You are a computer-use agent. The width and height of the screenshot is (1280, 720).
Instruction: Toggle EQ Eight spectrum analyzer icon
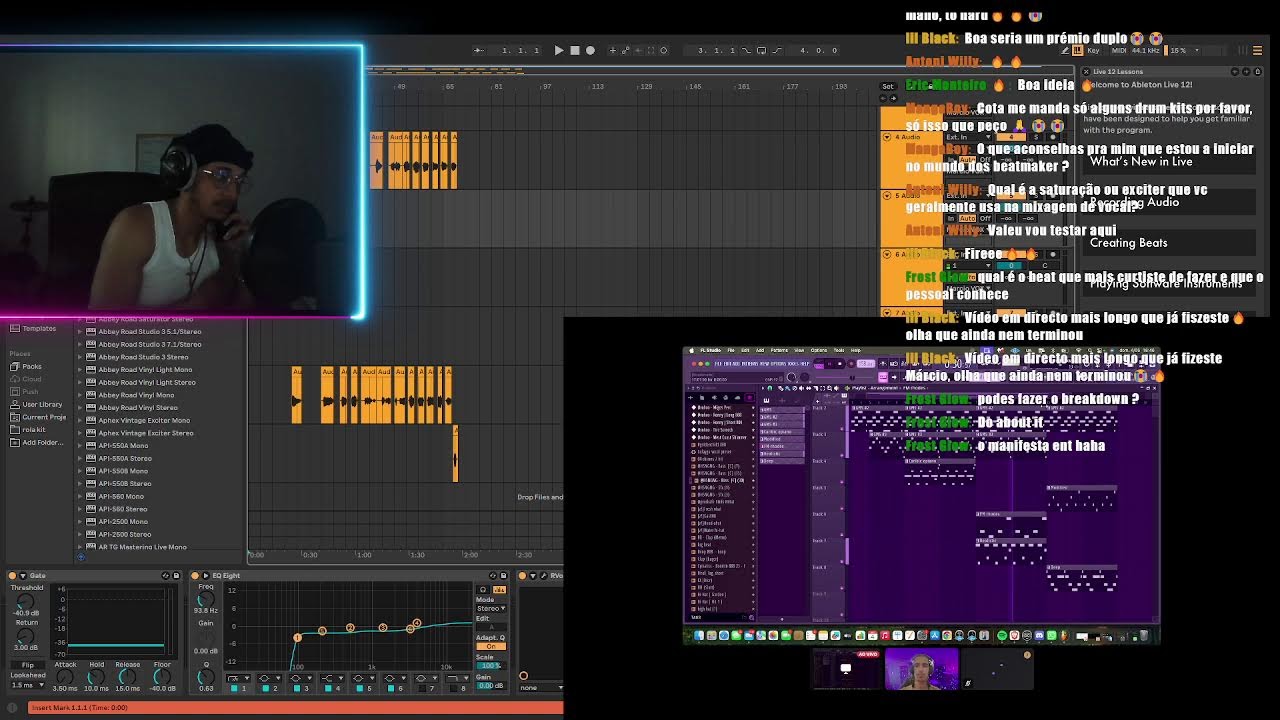[x=500, y=590]
